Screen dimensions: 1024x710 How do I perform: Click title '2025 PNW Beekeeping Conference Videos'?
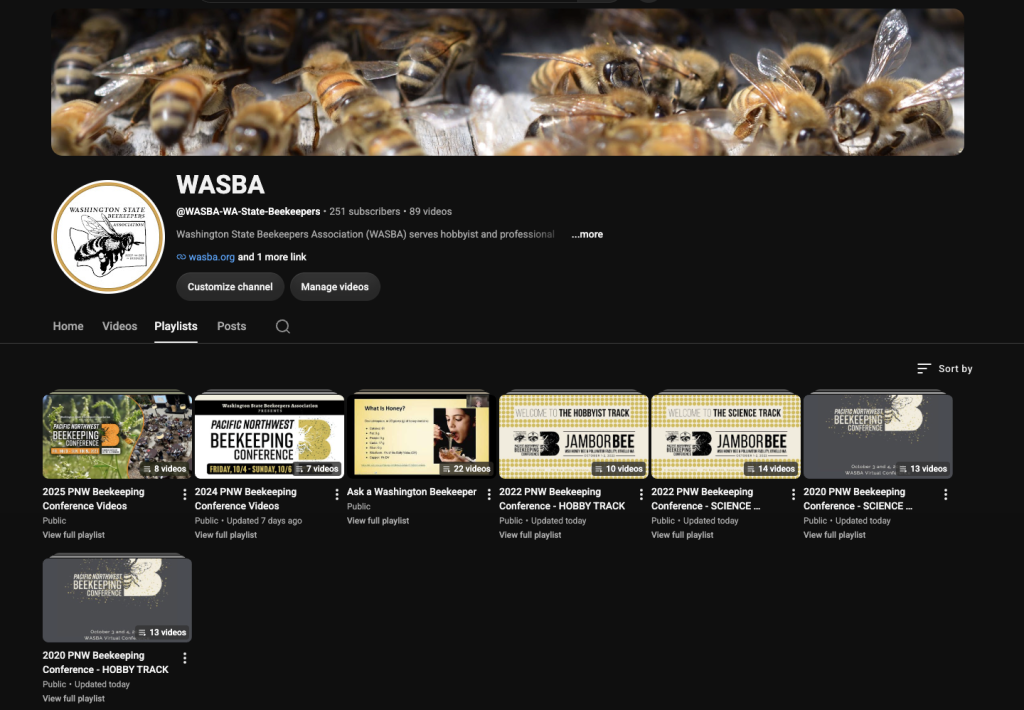click(93, 499)
